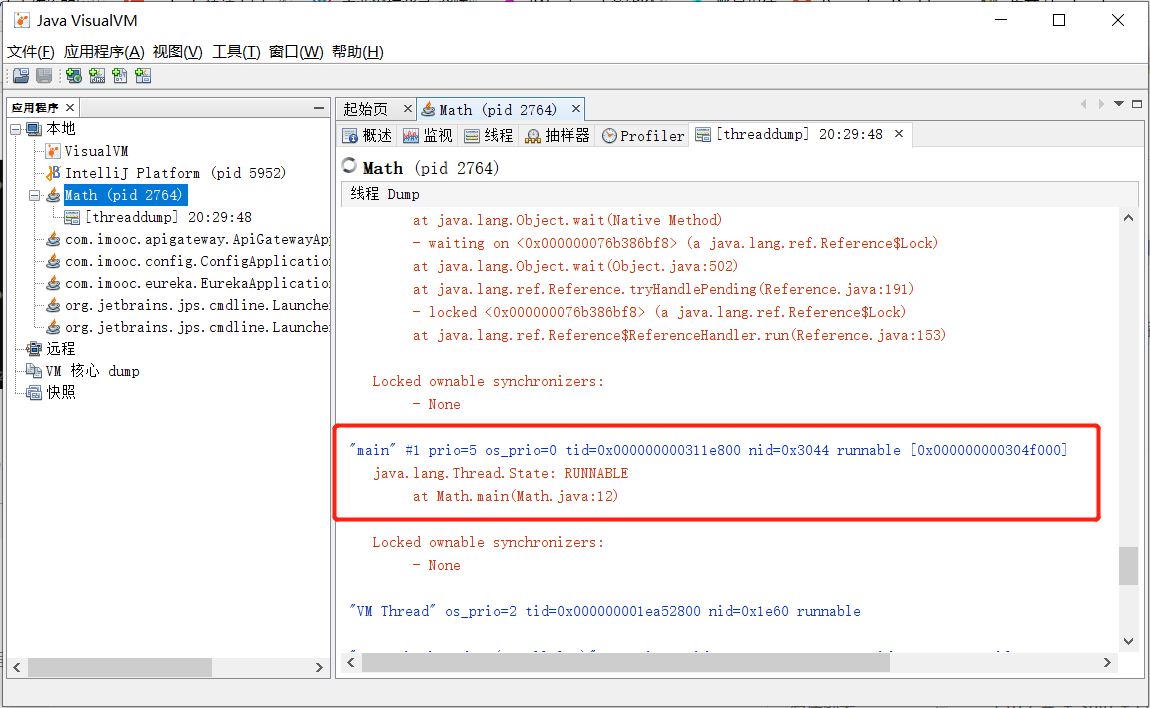Click the vertical scrollbar of the thread dump
Image resolution: width=1150 pixels, height=708 pixels.
(1129, 565)
